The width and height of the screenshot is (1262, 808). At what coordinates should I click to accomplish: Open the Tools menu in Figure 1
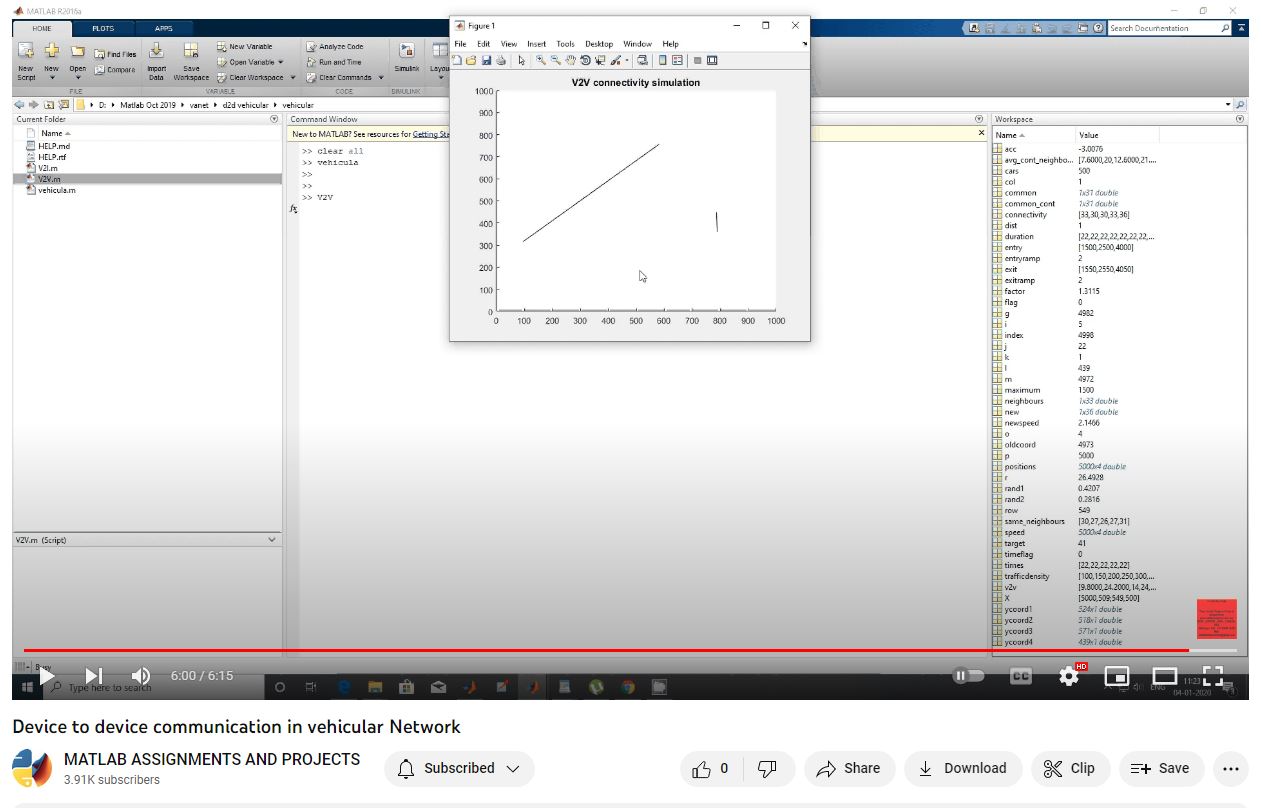click(x=565, y=44)
